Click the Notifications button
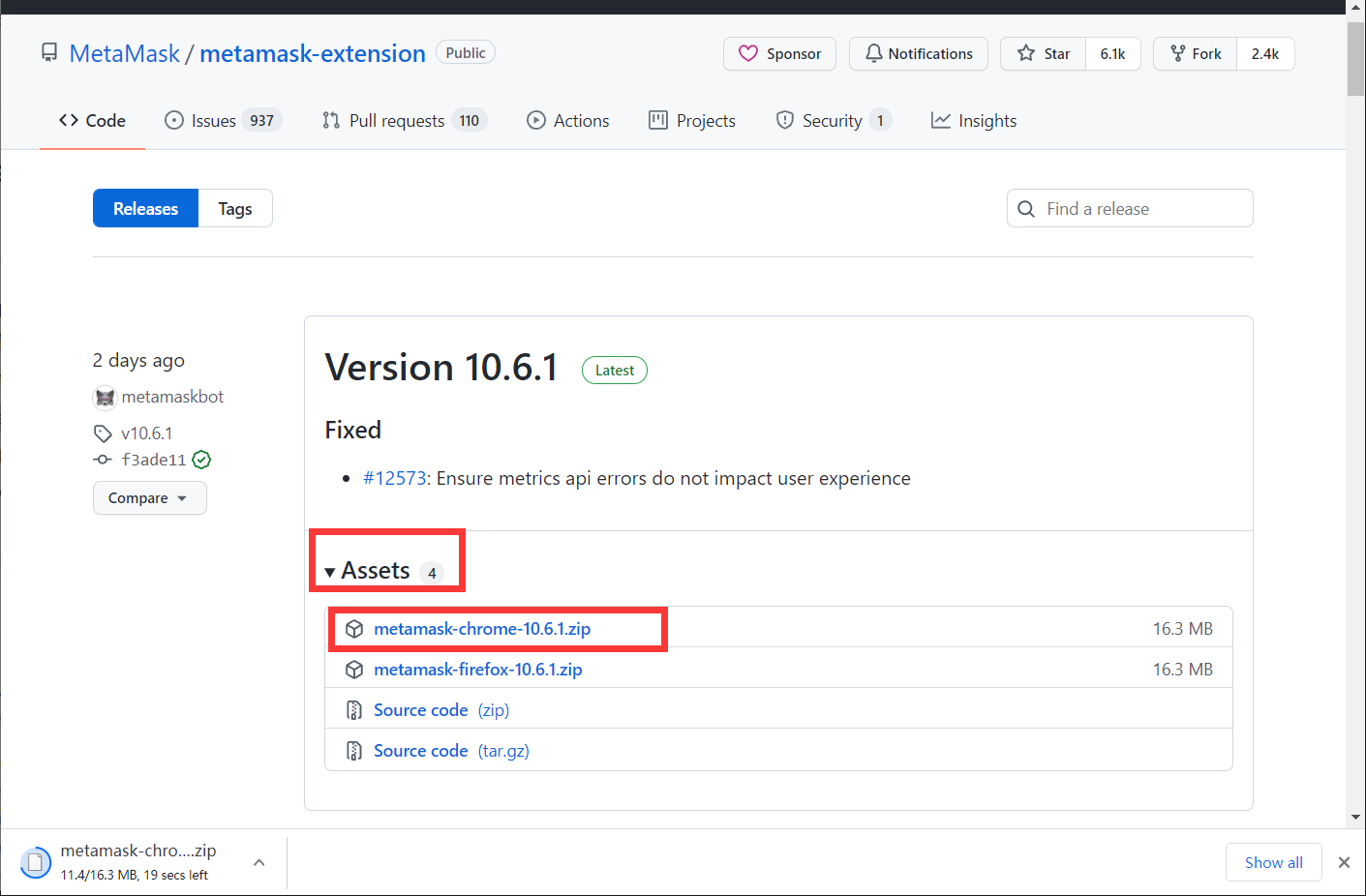The height and width of the screenshot is (896, 1366). pos(919,54)
